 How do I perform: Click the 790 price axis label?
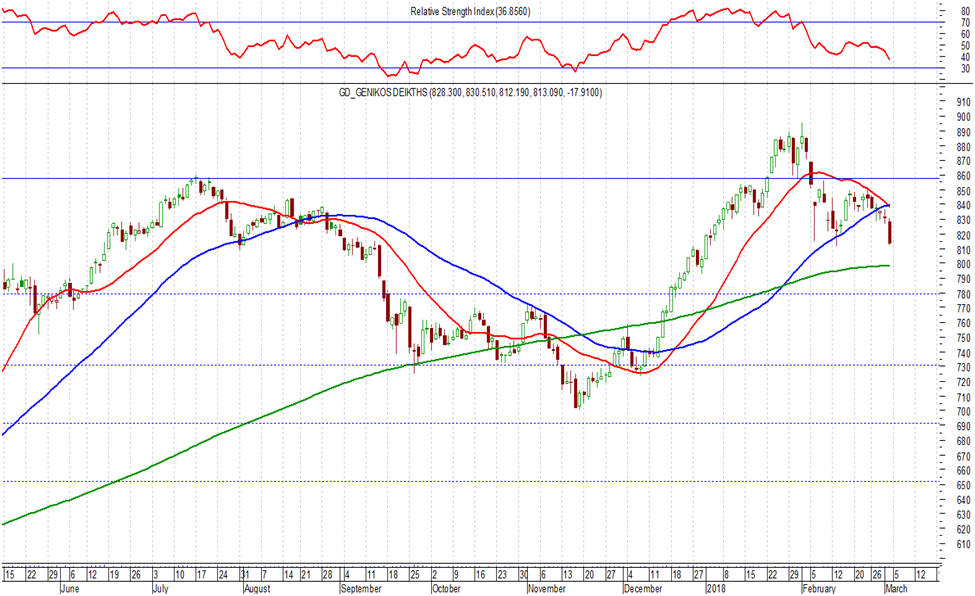[963, 279]
